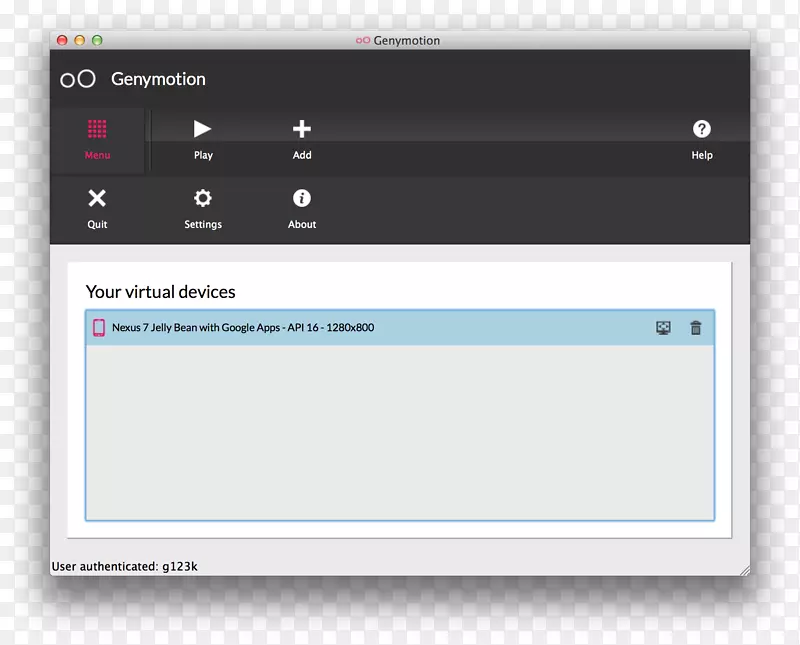The image size is (800, 645).
Task: Open the Help question mark
Action: 702,139
